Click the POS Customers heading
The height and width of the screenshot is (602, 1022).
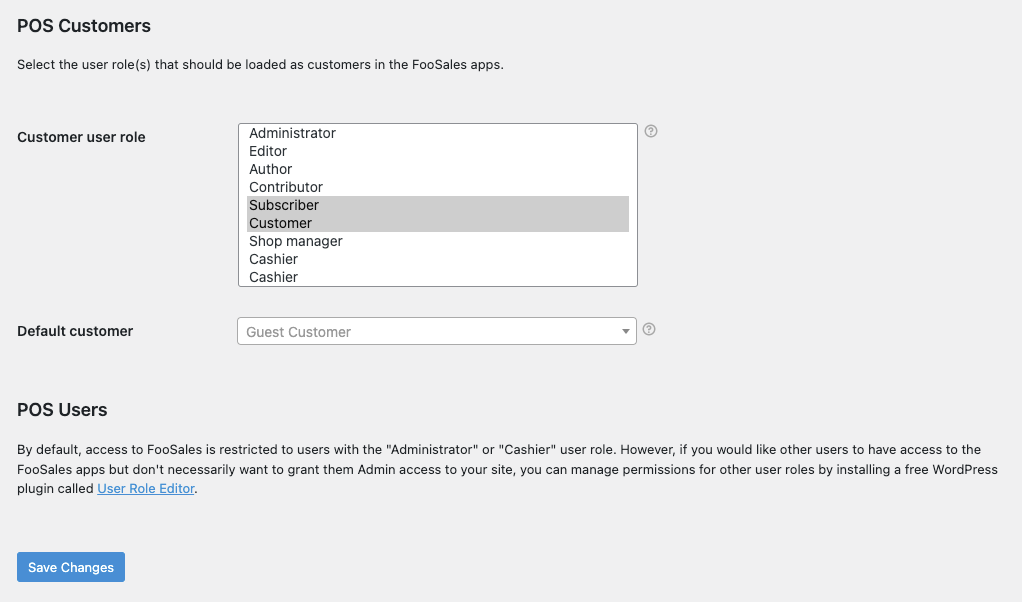84,26
